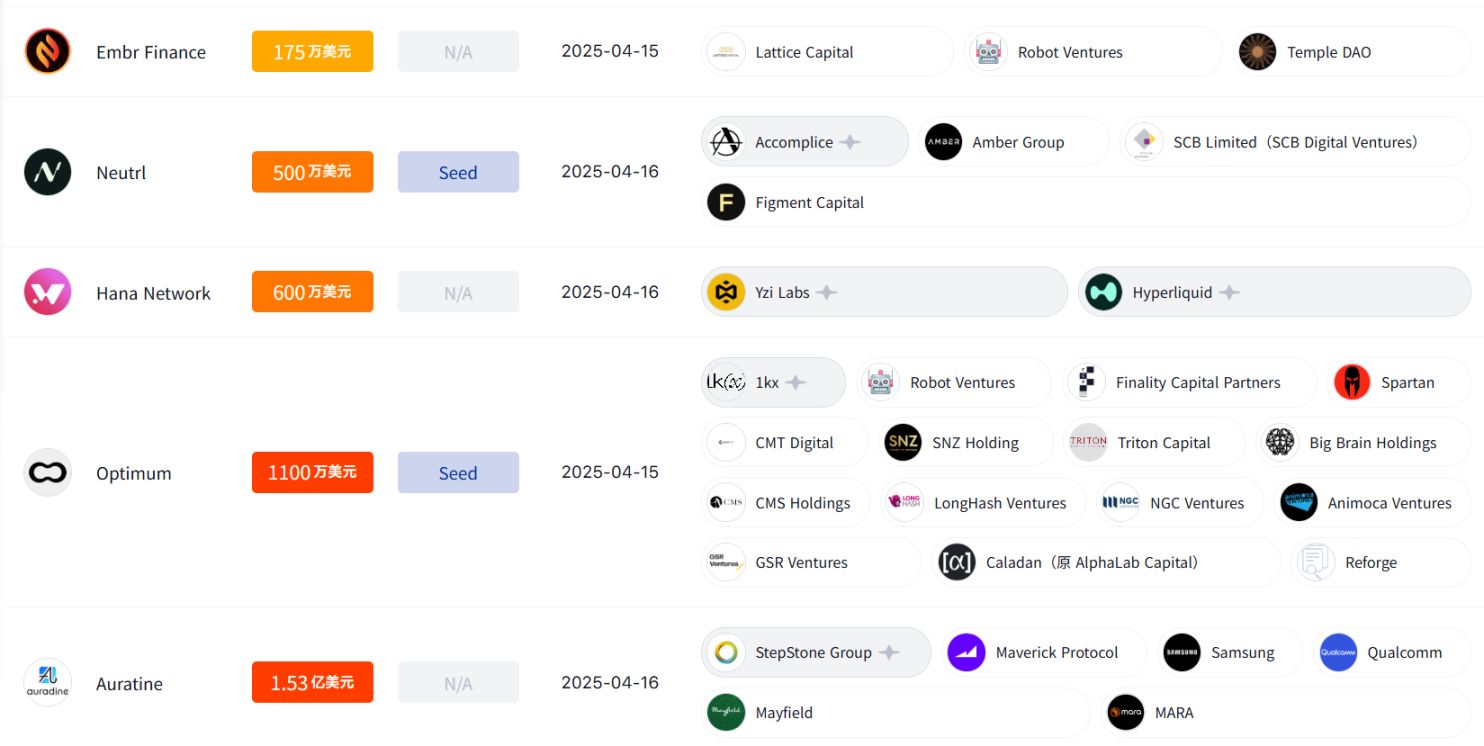Click the 1.53亿美元 funding amount badge

pyautogui.click(x=312, y=683)
